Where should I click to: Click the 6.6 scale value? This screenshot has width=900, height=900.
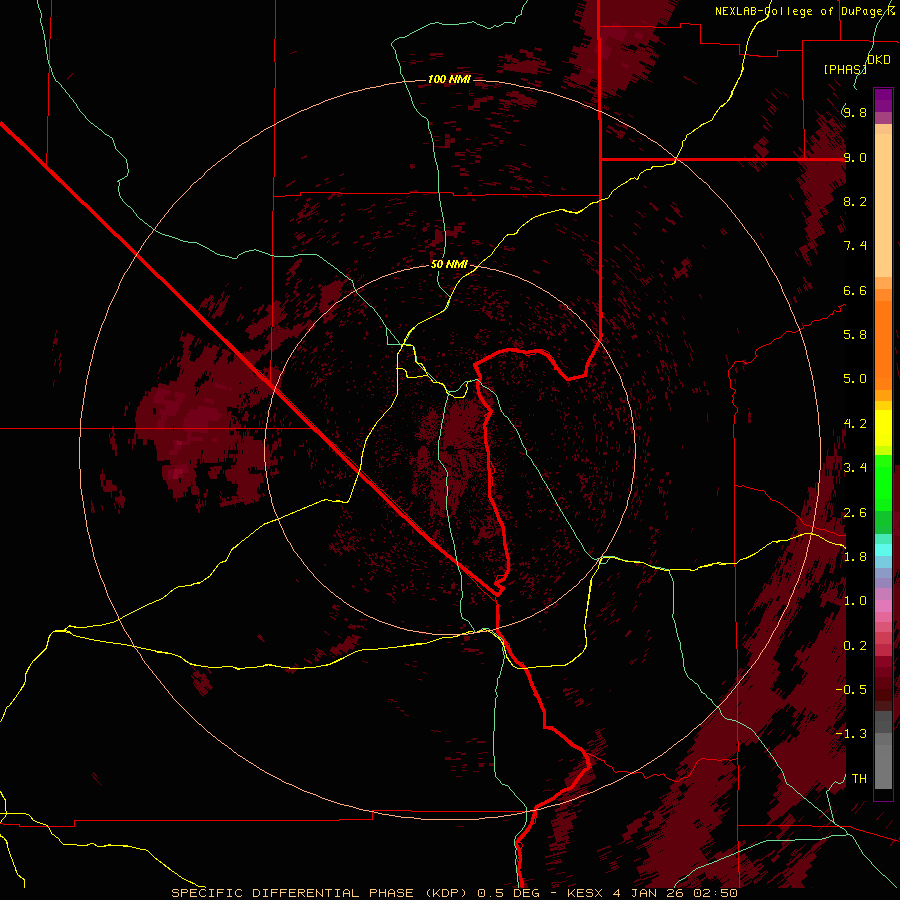[855, 290]
